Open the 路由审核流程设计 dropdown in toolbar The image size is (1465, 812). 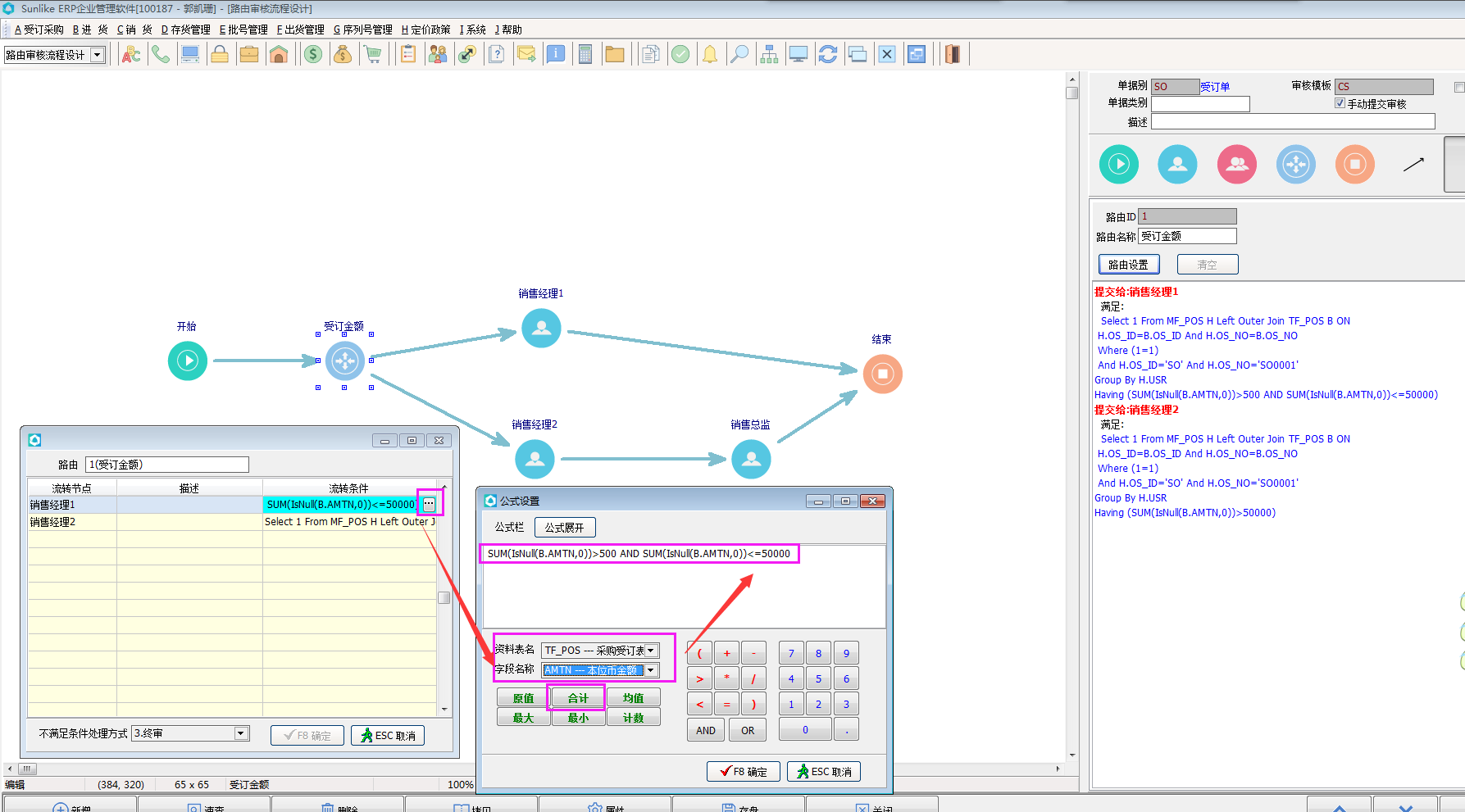(x=98, y=55)
